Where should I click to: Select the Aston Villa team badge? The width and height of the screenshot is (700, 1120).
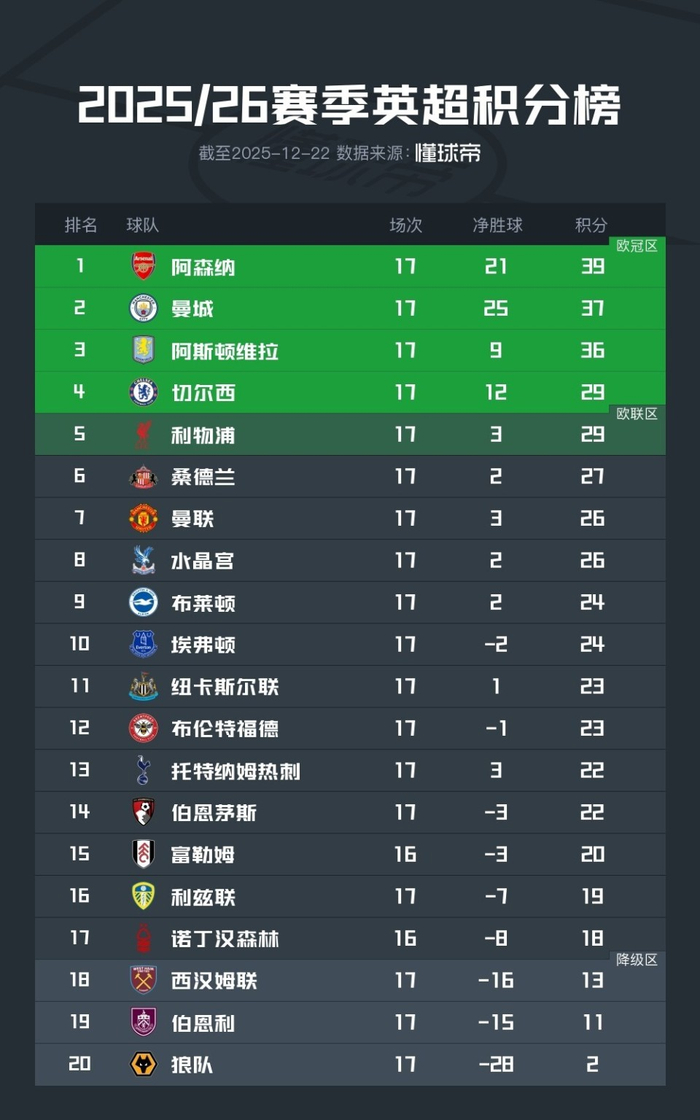143,350
